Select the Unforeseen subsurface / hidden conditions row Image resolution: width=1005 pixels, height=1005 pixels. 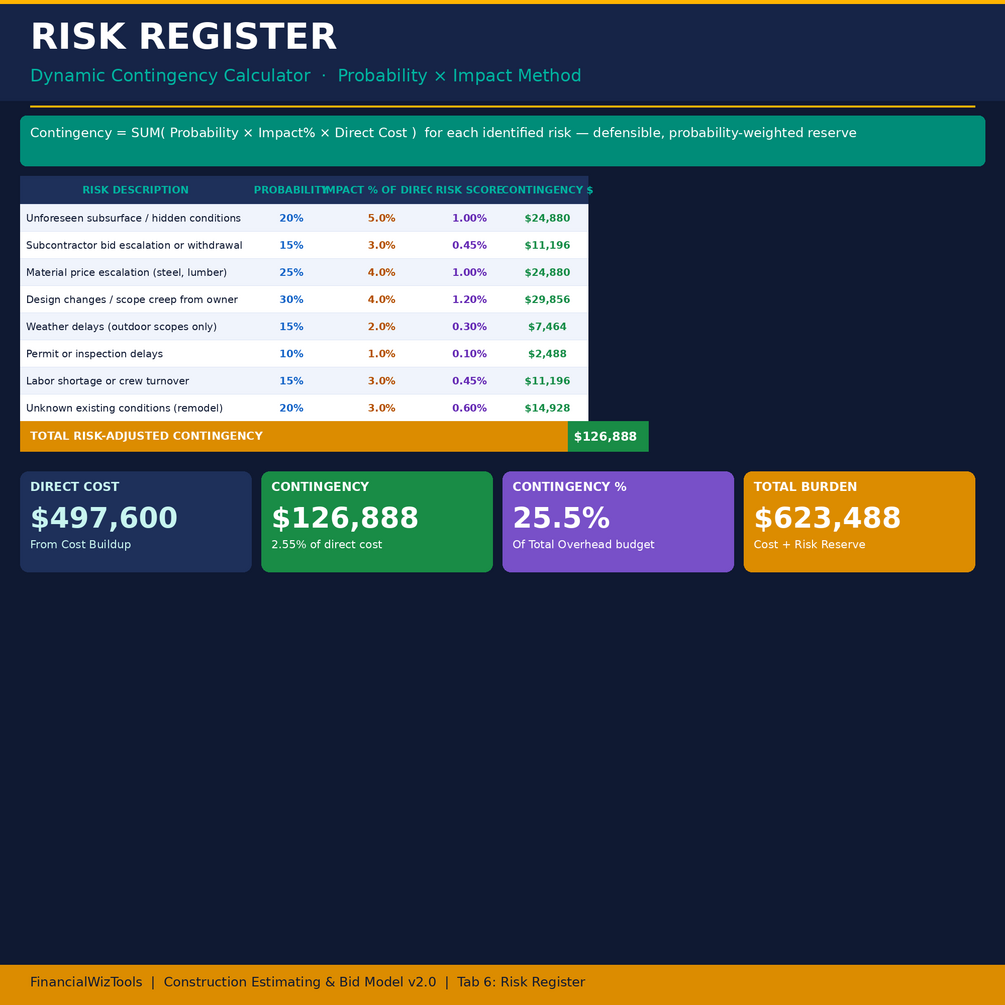304,218
